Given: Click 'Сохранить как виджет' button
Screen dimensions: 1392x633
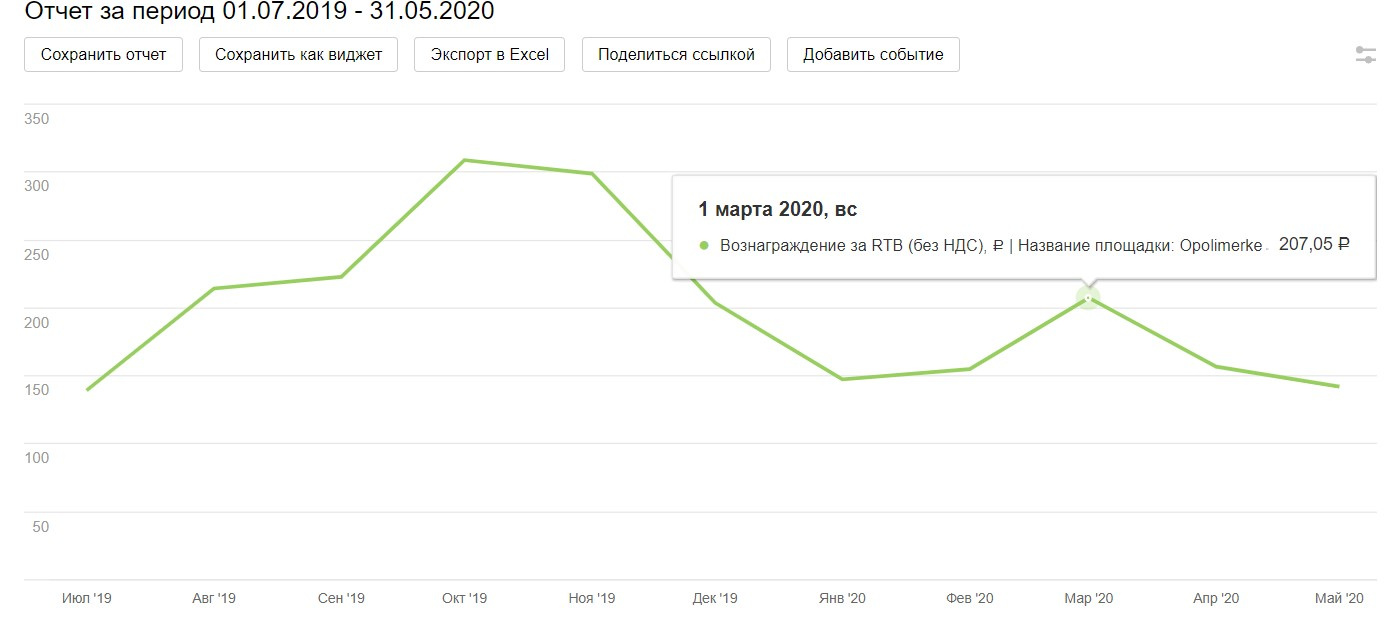Looking at the screenshot, I should (x=299, y=55).
